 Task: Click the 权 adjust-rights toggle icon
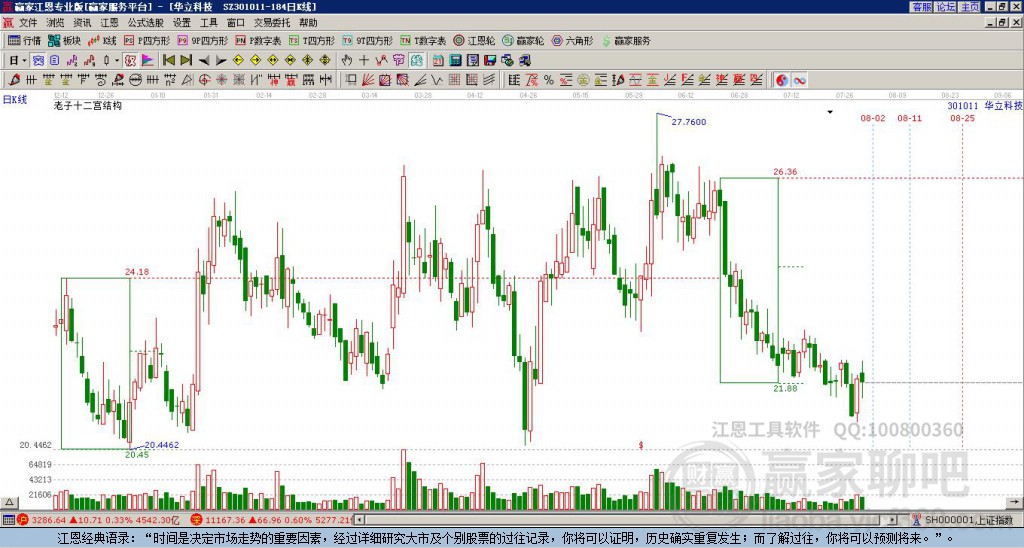click(x=130, y=61)
